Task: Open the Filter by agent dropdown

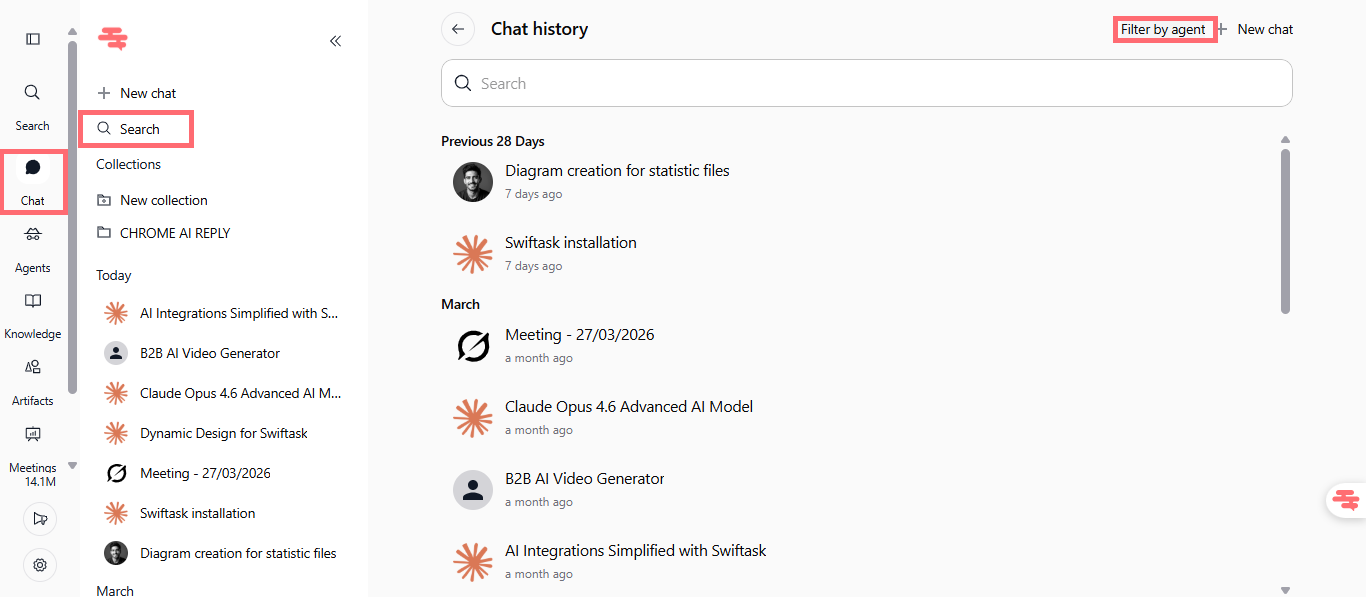Action: 1163,30
